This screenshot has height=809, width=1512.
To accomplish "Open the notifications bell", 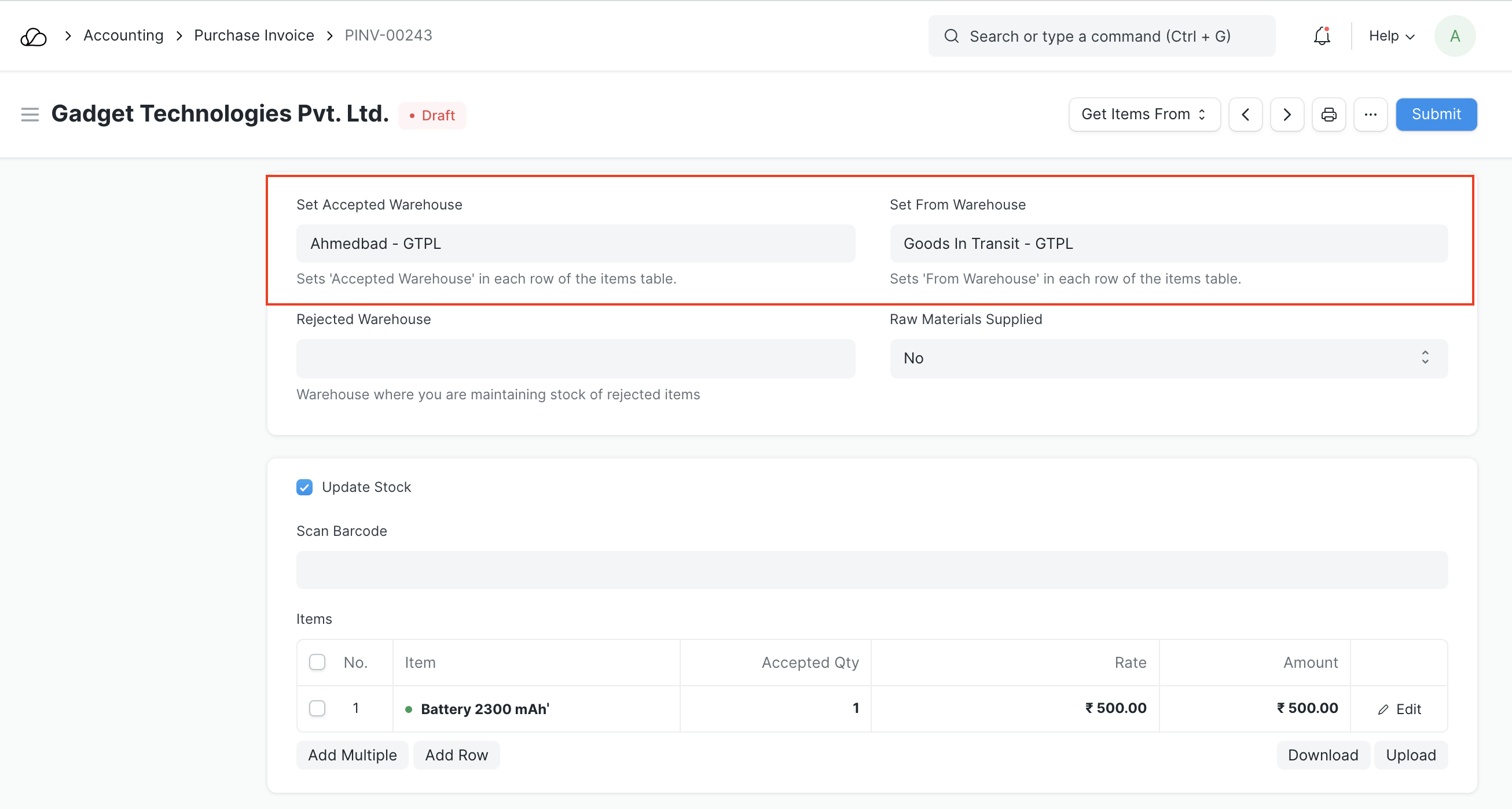I will click(x=1321, y=36).
